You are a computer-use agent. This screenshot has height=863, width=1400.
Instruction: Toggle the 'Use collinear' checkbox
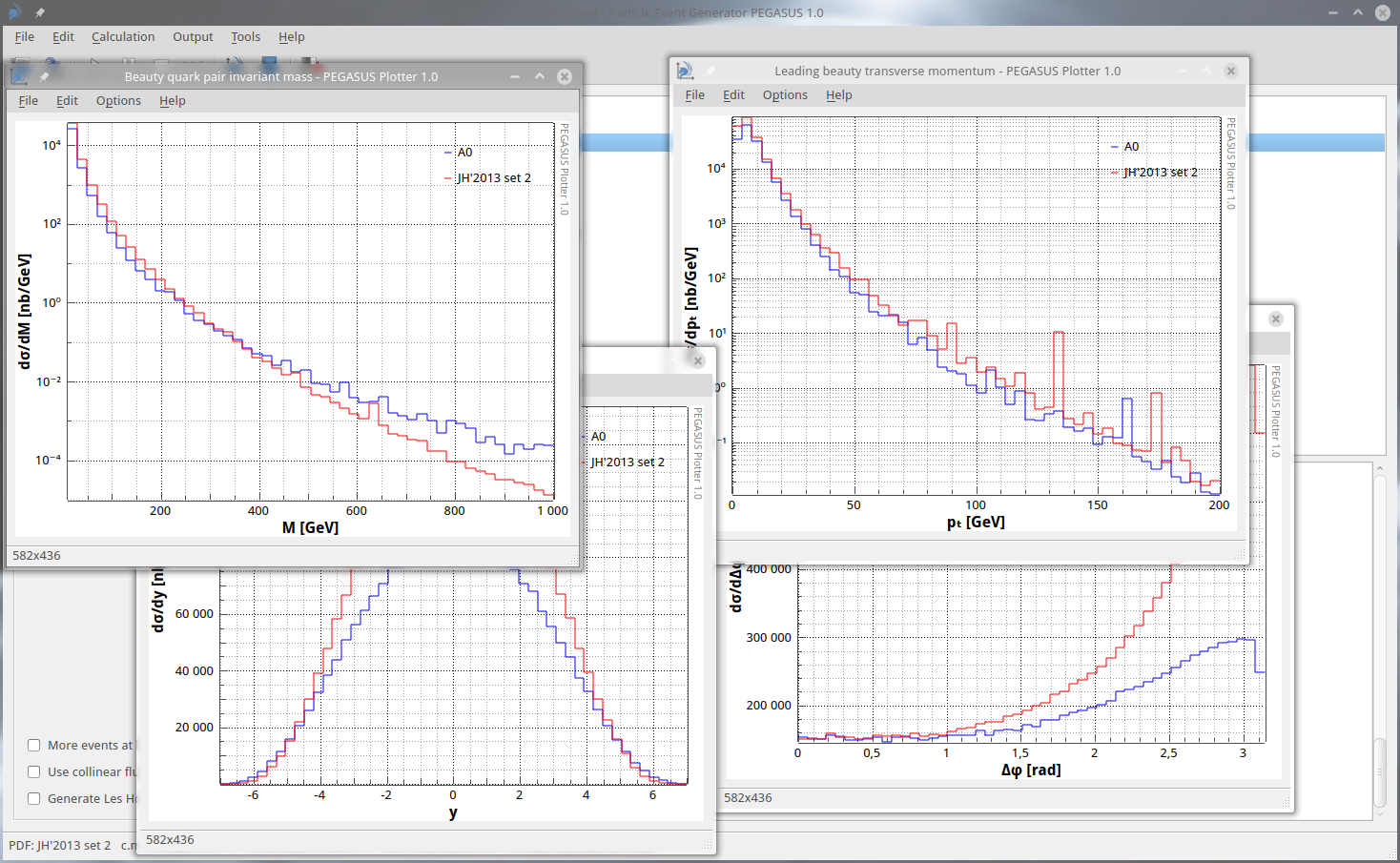[x=34, y=772]
